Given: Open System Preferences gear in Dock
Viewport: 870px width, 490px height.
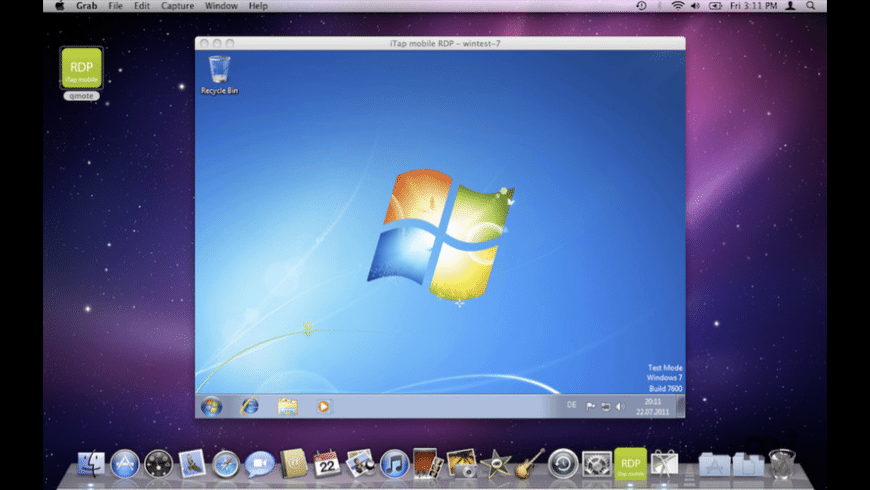Looking at the screenshot, I should click(x=596, y=463).
